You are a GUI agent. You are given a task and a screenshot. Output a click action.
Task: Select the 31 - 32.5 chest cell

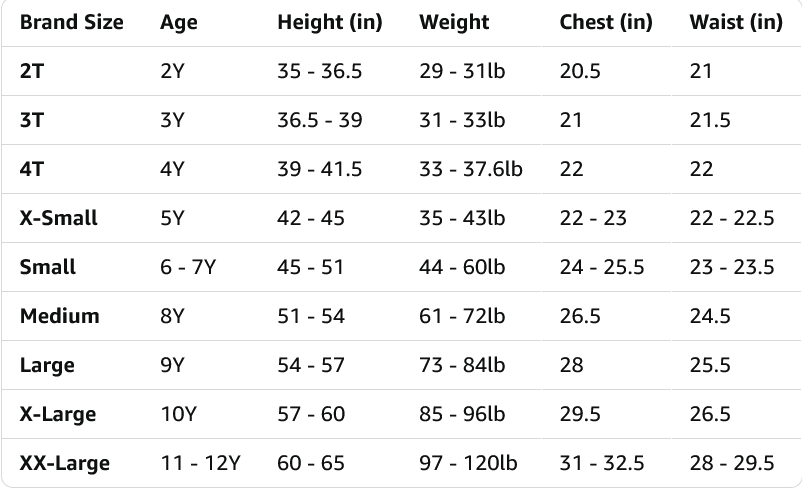(602, 463)
